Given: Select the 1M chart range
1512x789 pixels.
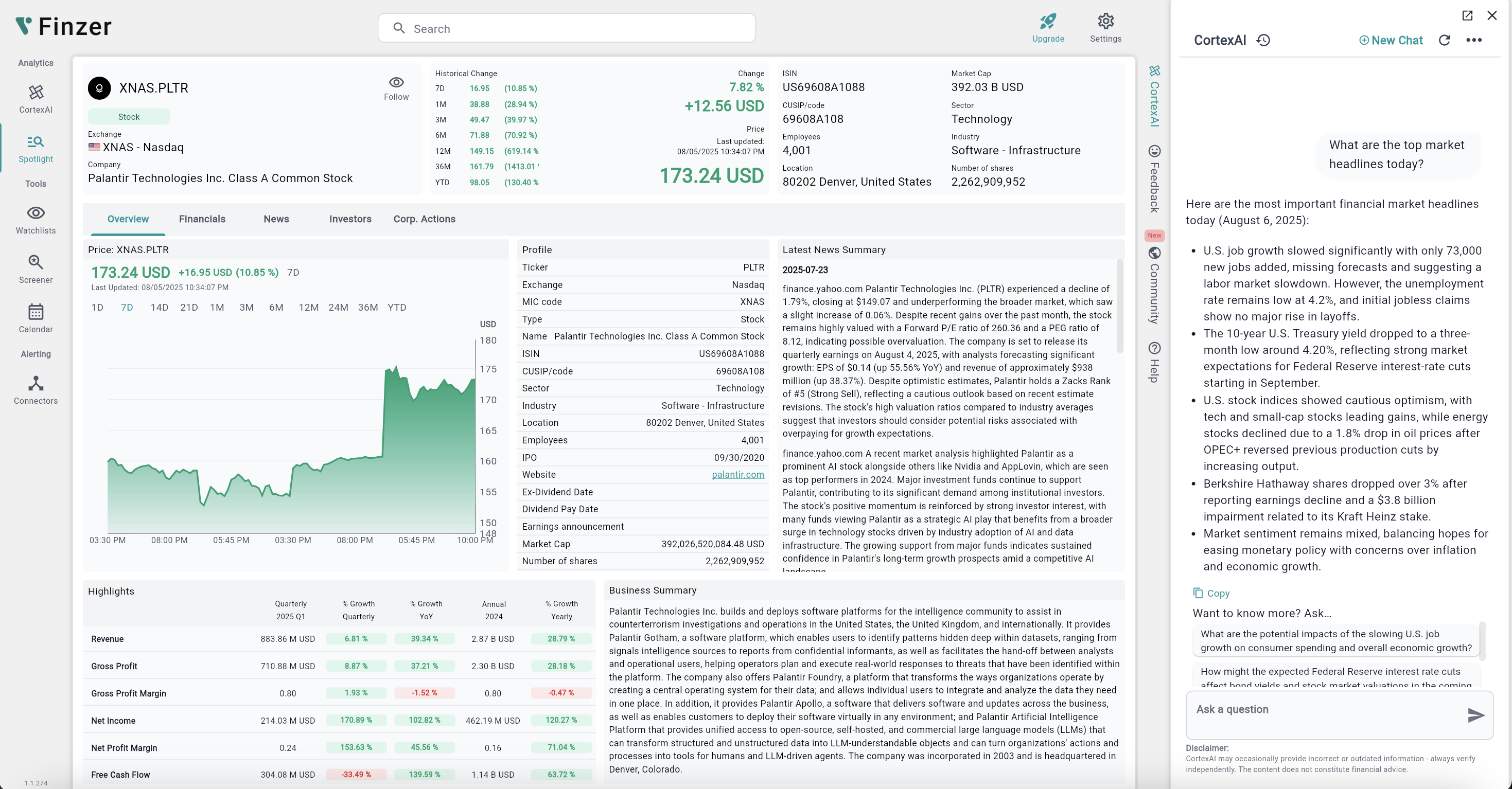Looking at the screenshot, I should click(x=217, y=308).
